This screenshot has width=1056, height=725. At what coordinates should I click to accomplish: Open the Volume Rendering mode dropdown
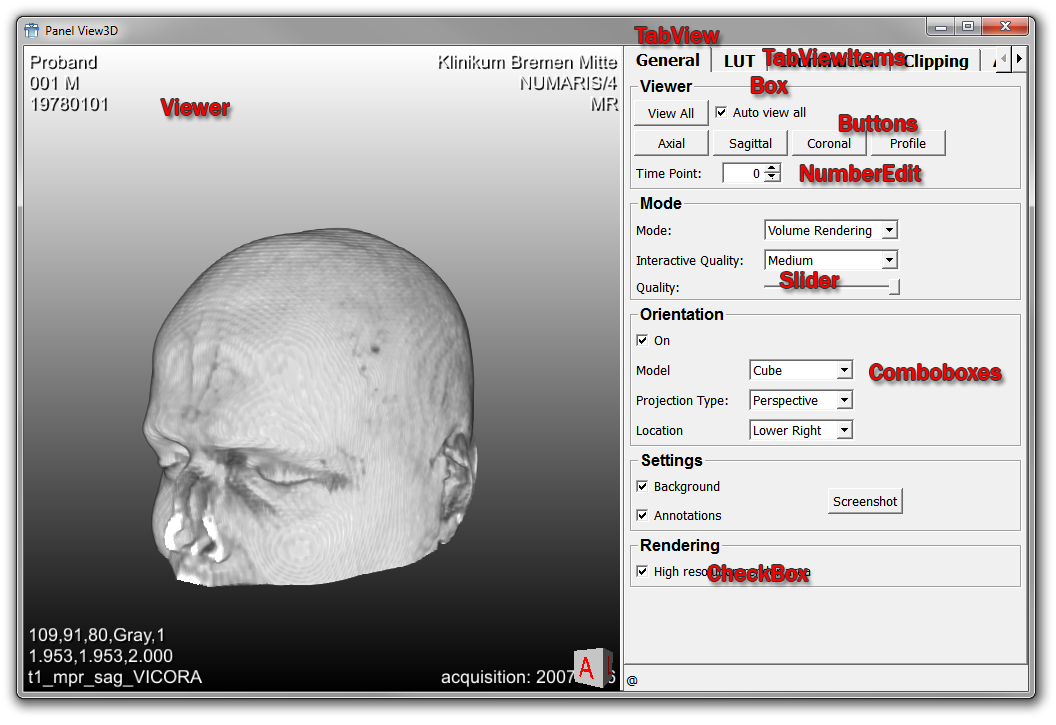[889, 231]
